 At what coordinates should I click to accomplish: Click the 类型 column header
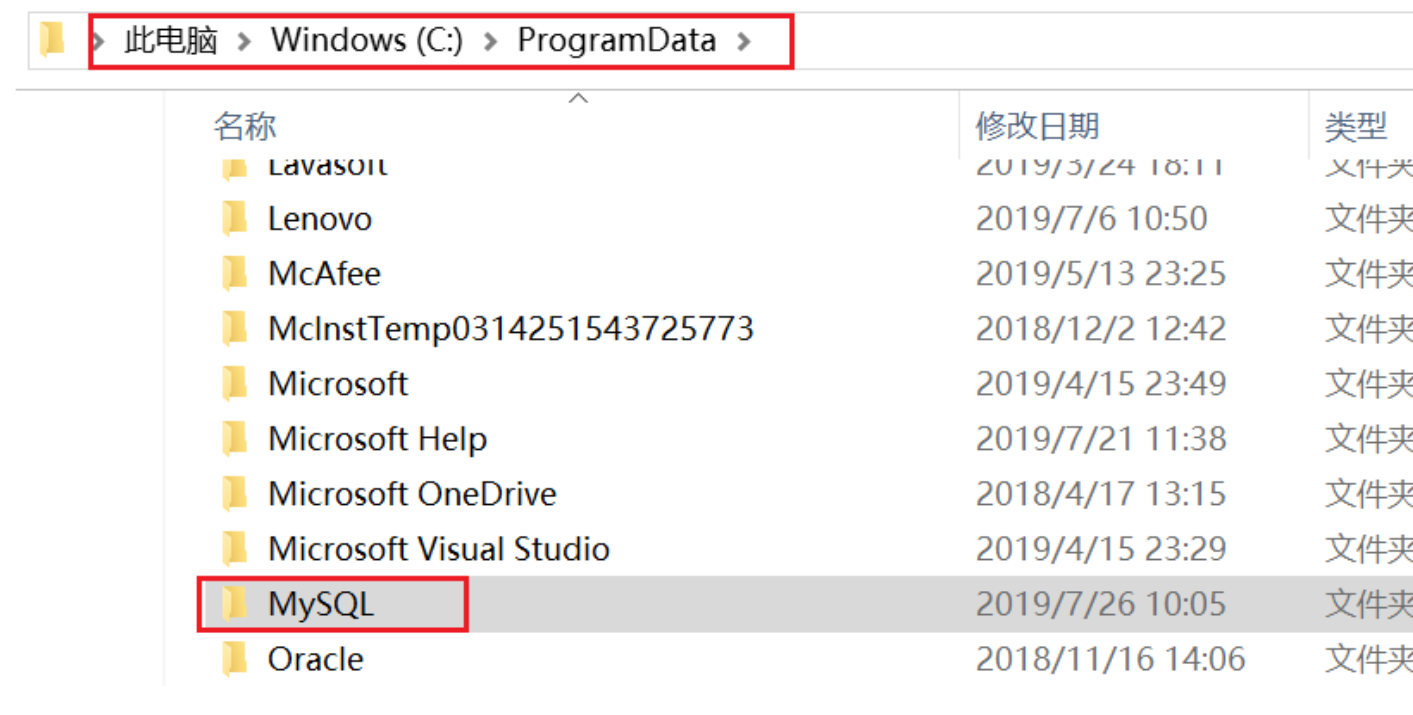click(x=1355, y=126)
